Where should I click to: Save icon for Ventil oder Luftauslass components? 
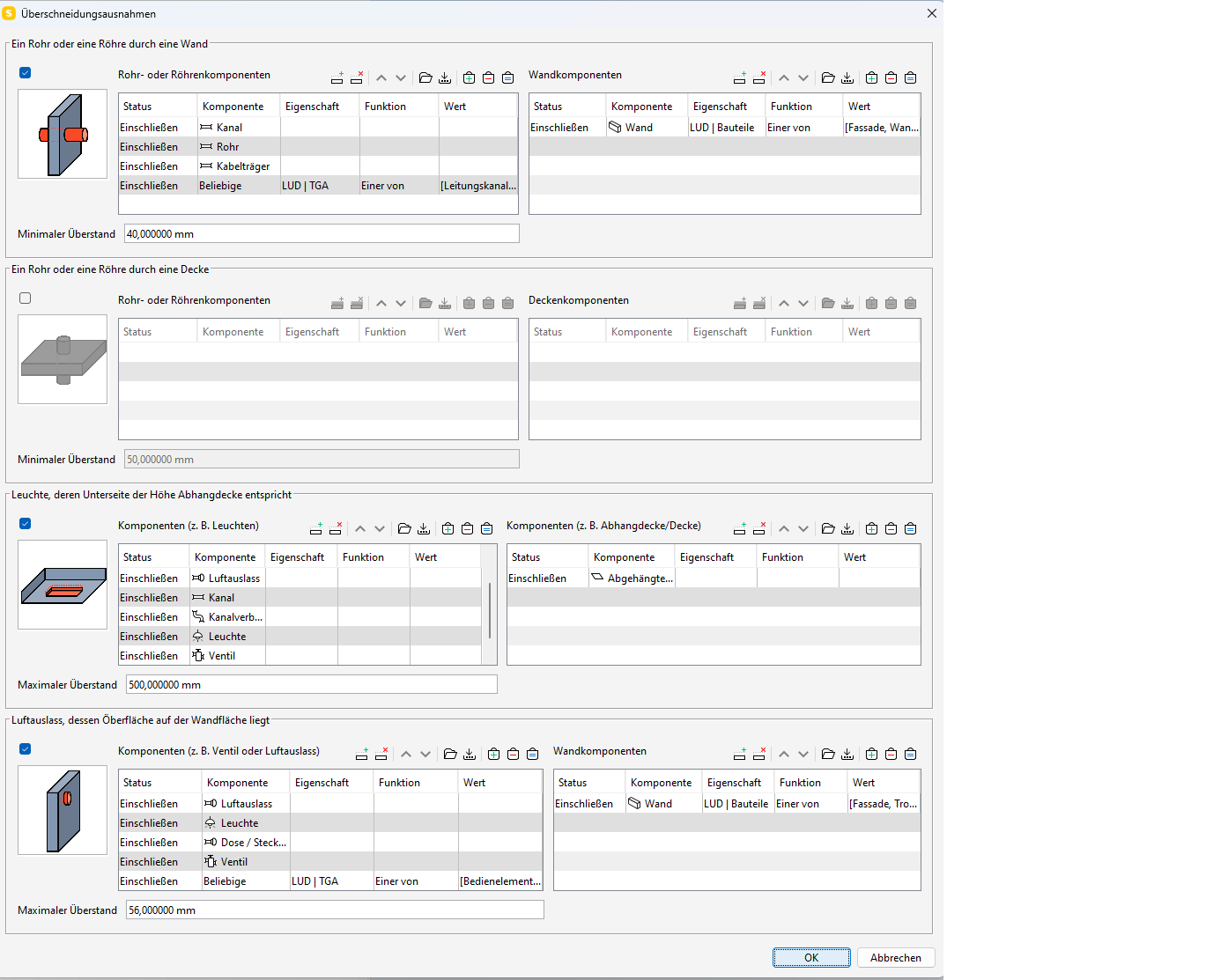[x=470, y=754]
